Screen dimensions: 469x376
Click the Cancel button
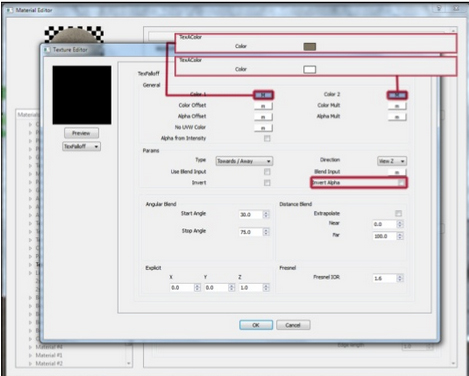(x=293, y=325)
